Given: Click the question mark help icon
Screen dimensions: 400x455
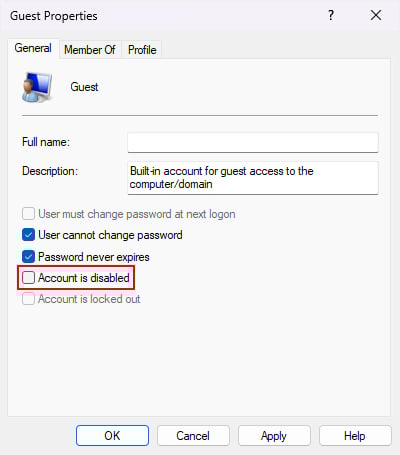Looking at the screenshot, I should click(x=331, y=15).
